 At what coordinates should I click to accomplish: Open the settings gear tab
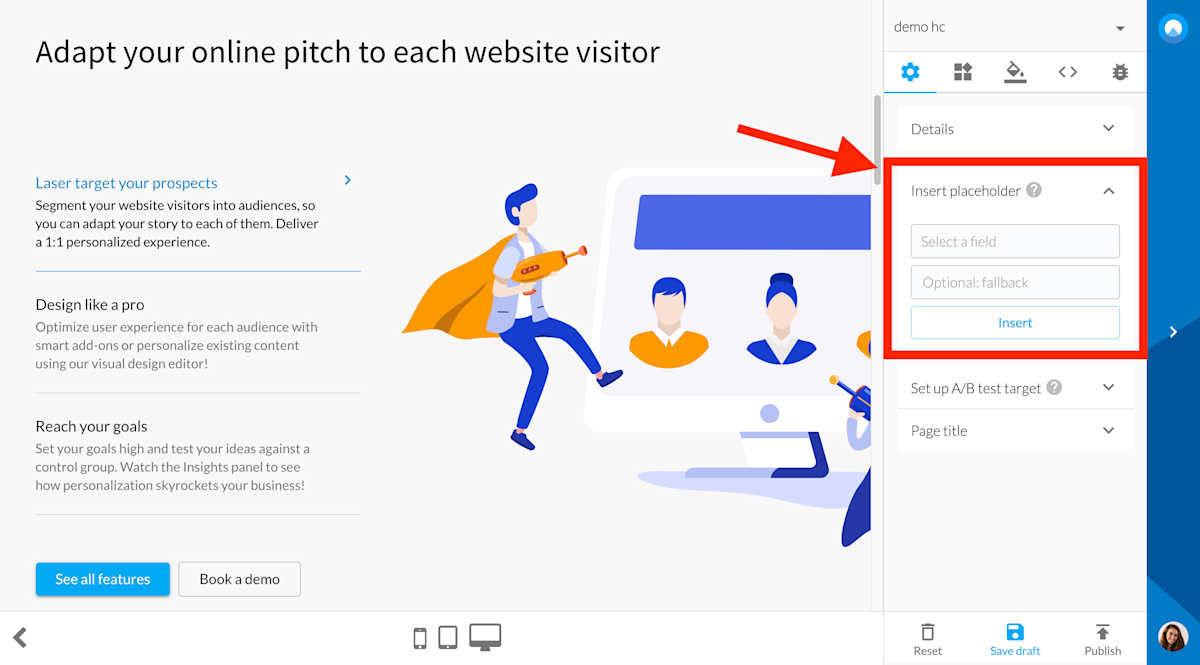pyautogui.click(x=910, y=72)
